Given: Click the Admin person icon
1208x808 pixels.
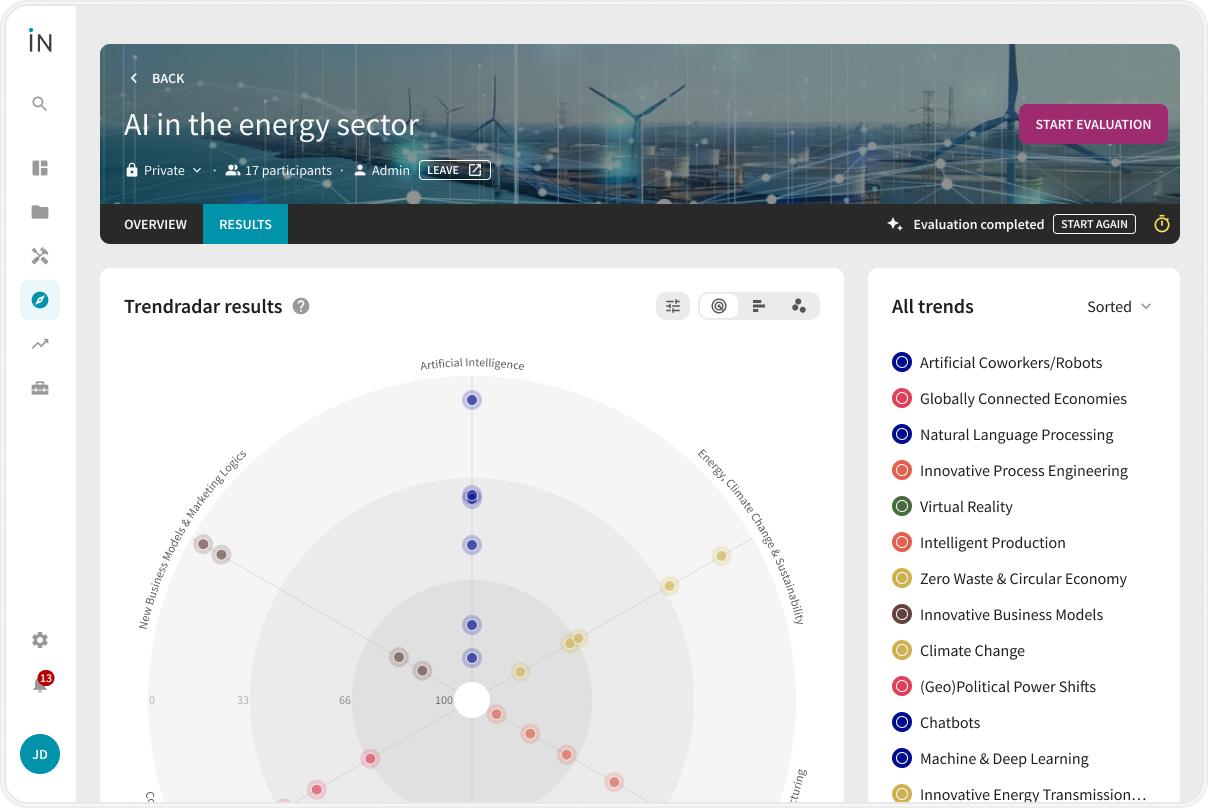Looking at the screenshot, I should coord(360,170).
